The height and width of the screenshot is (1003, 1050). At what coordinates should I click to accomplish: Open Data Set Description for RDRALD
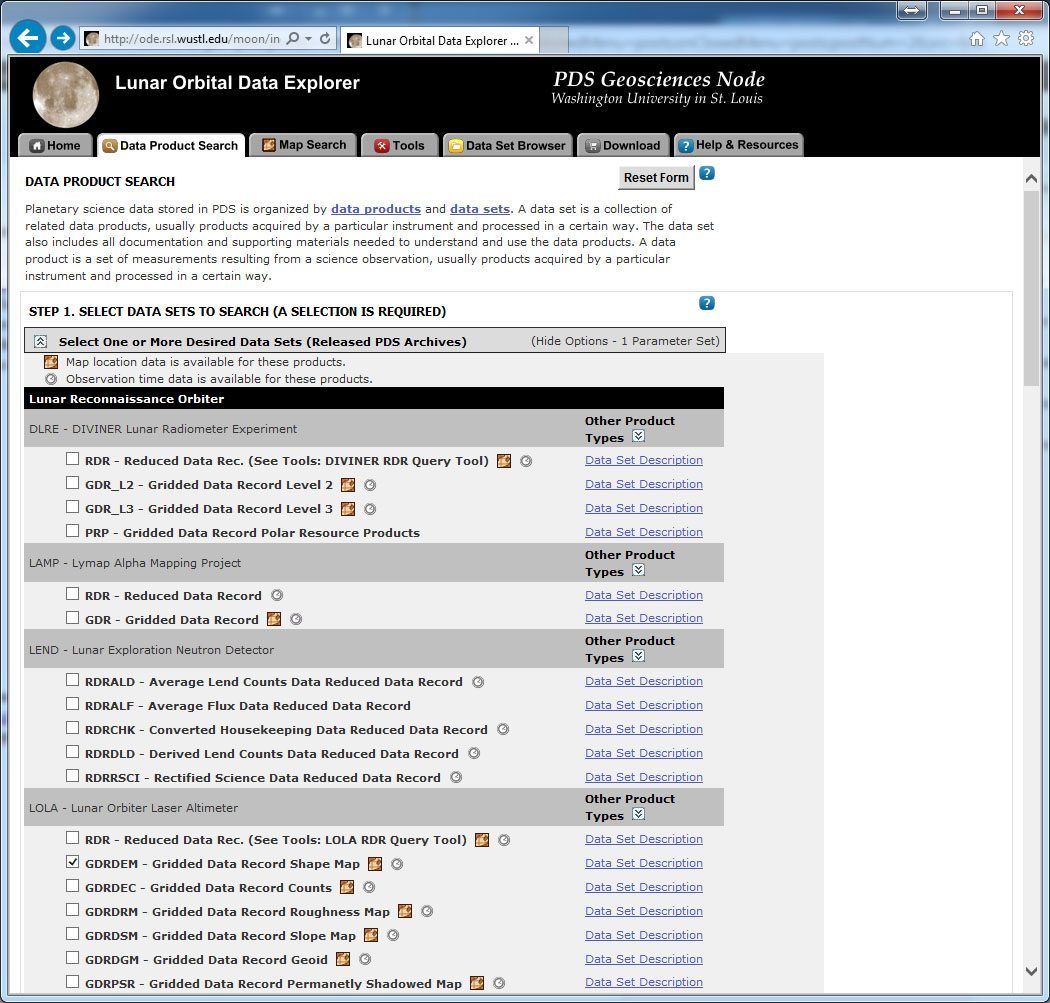pos(644,681)
